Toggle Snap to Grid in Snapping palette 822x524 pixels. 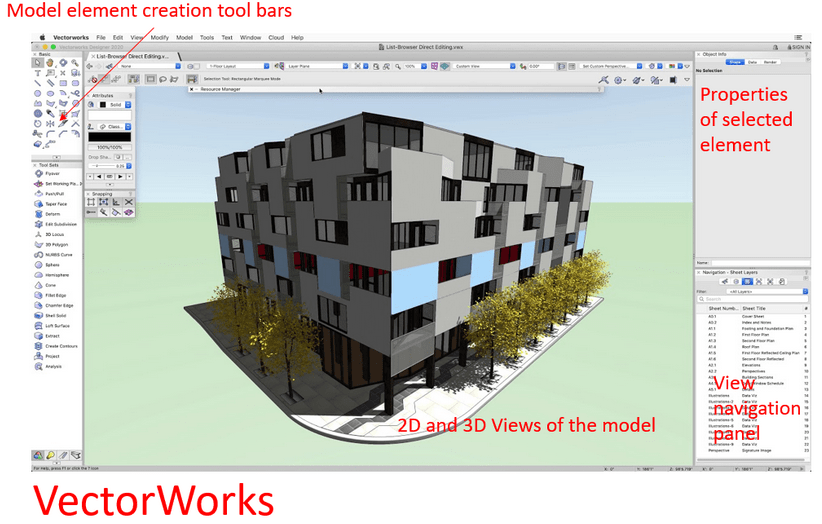[91, 202]
